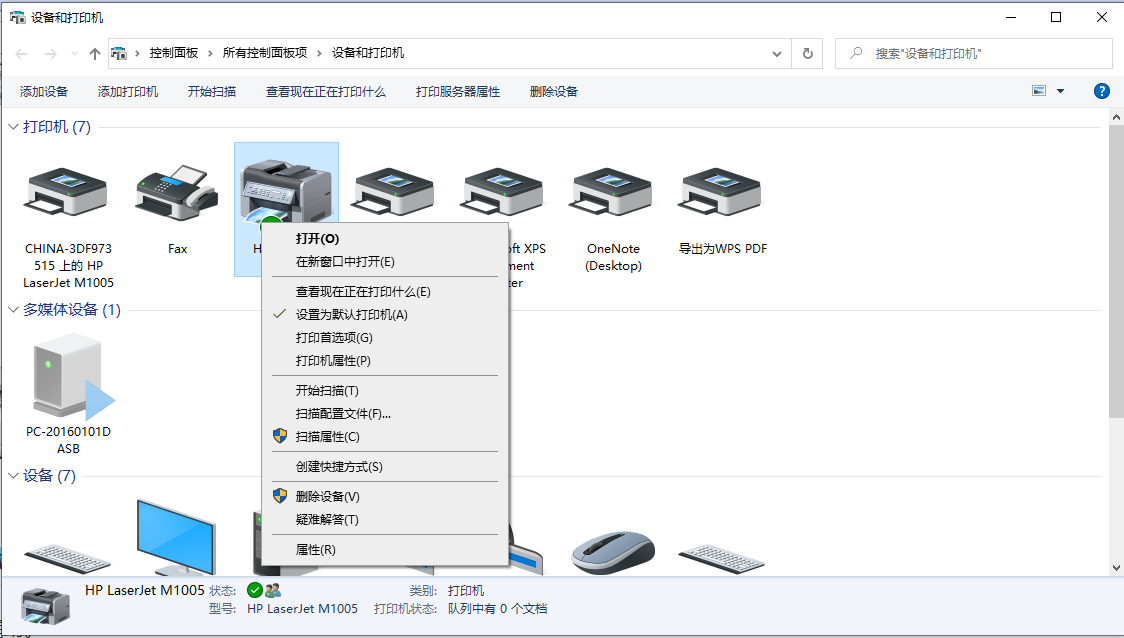Collapse the 打印机 (7) section

pyautogui.click(x=11, y=127)
